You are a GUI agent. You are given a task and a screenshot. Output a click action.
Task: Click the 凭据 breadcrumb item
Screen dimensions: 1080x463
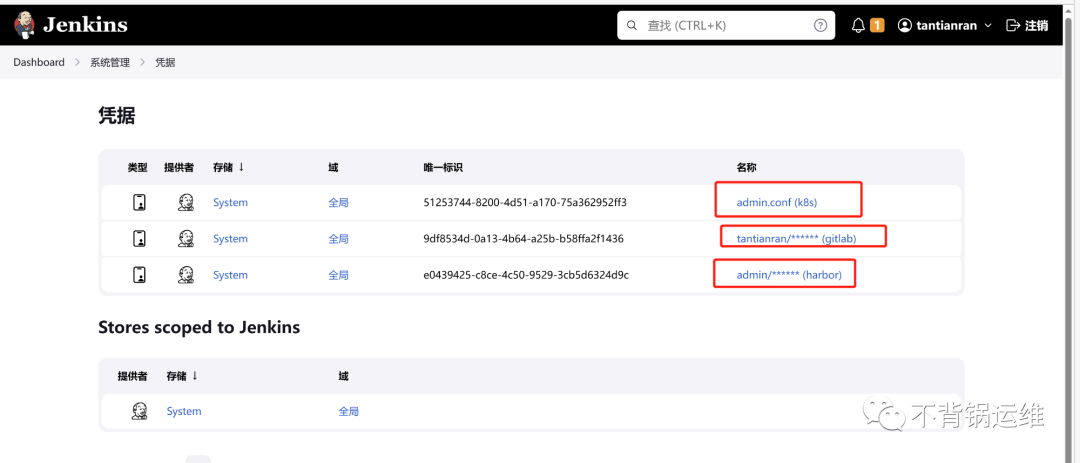(165, 62)
